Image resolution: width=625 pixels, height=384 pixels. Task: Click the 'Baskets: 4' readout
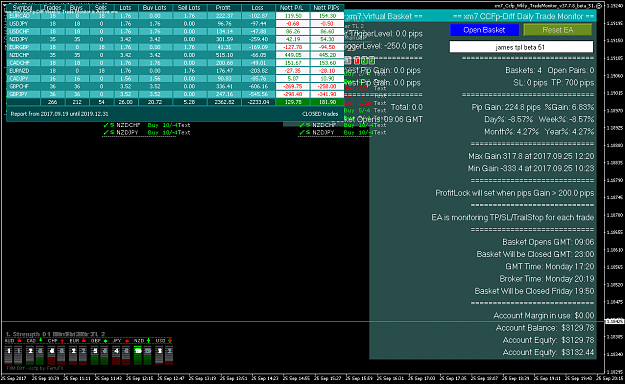tap(523, 71)
